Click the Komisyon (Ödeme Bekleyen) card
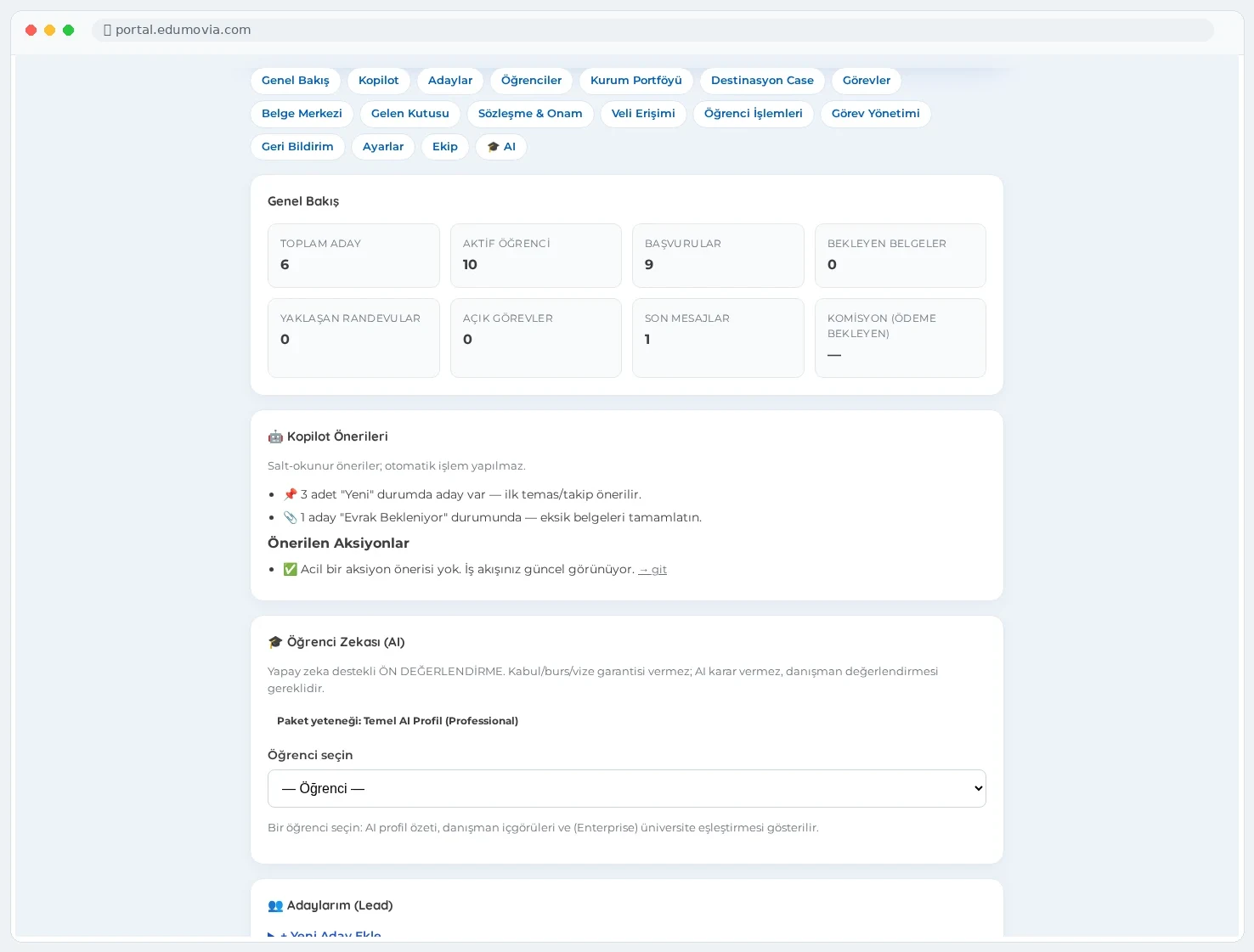Viewport: 1254px width, 952px height. (901, 338)
